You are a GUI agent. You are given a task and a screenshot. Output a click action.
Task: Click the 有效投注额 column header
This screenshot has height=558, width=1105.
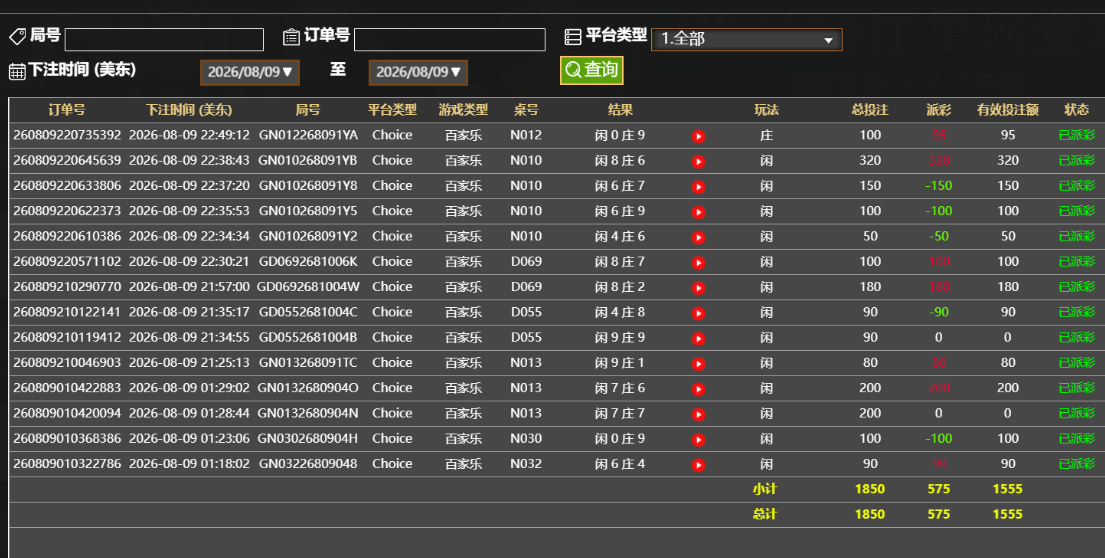click(x=1008, y=110)
